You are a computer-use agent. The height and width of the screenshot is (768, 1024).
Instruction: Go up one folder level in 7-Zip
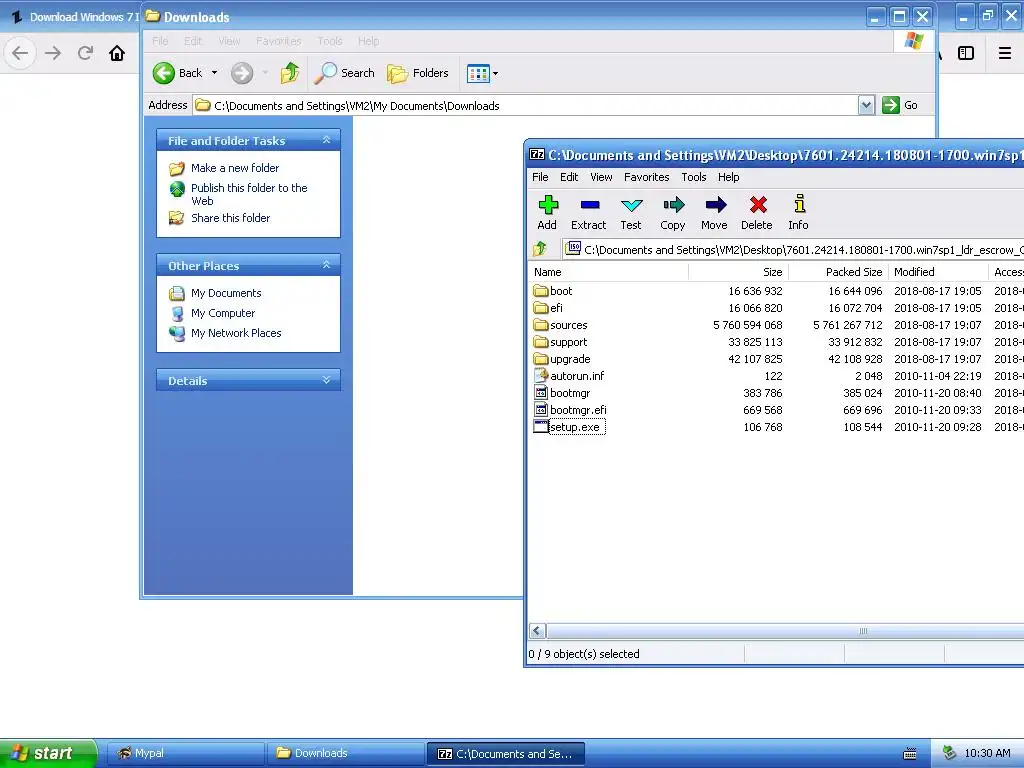click(x=540, y=249)
